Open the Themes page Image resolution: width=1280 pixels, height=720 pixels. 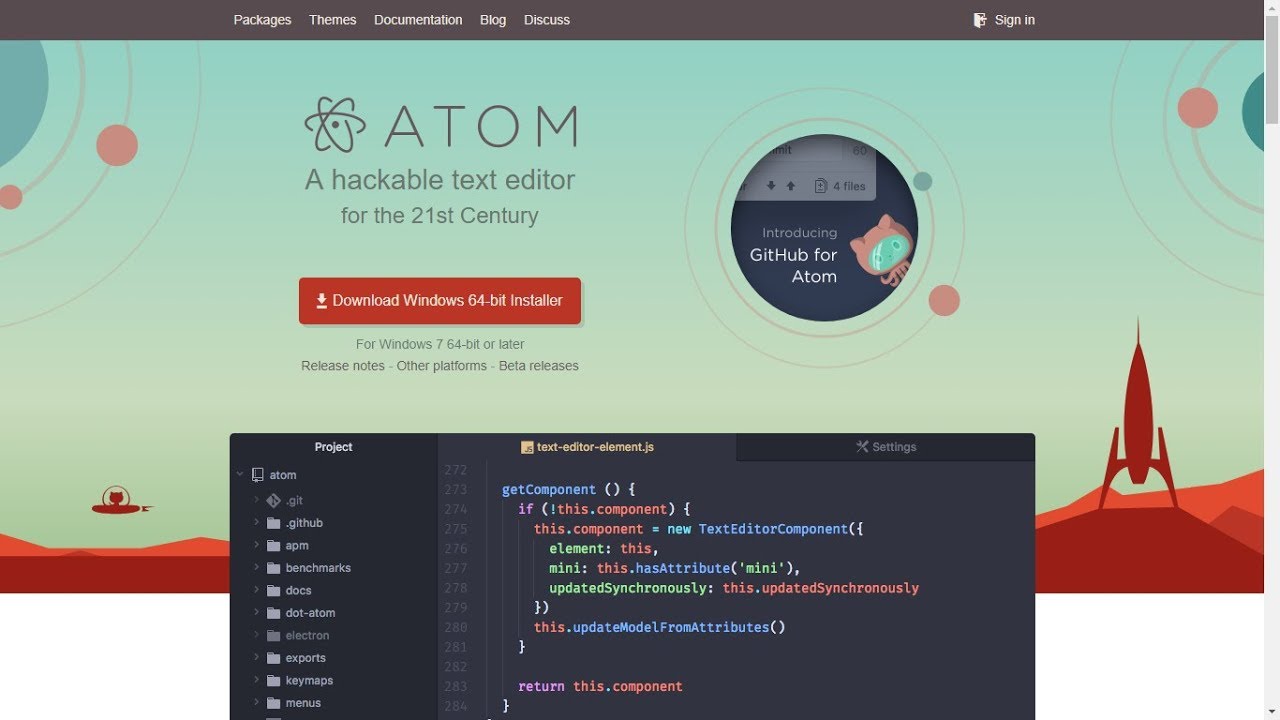tap(333, 20)
